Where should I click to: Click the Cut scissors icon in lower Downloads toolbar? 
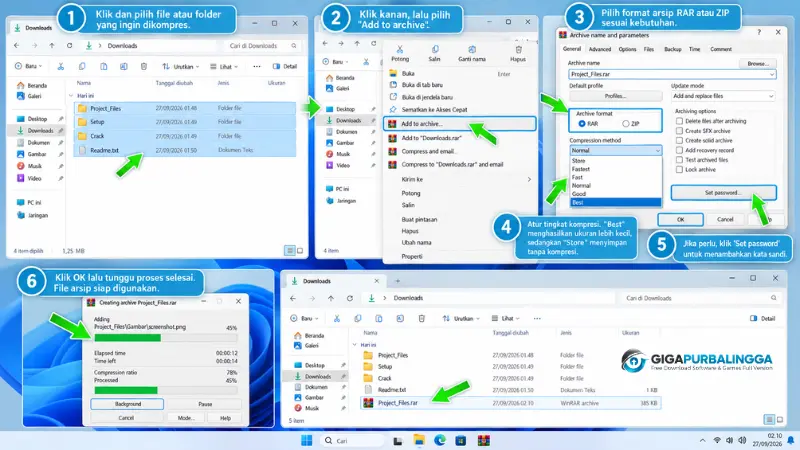tap(337, 318)
